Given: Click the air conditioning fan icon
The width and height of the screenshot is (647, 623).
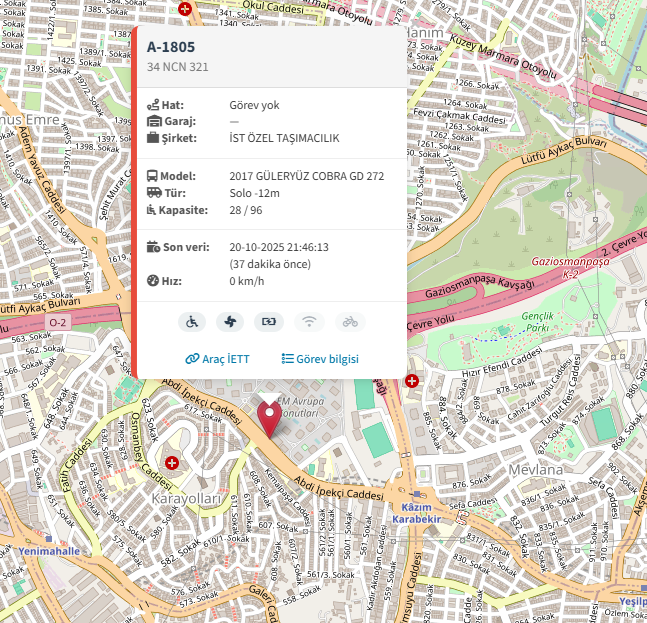Looking at the screenshot, I should pyautogui.click(x=231, y=322).
